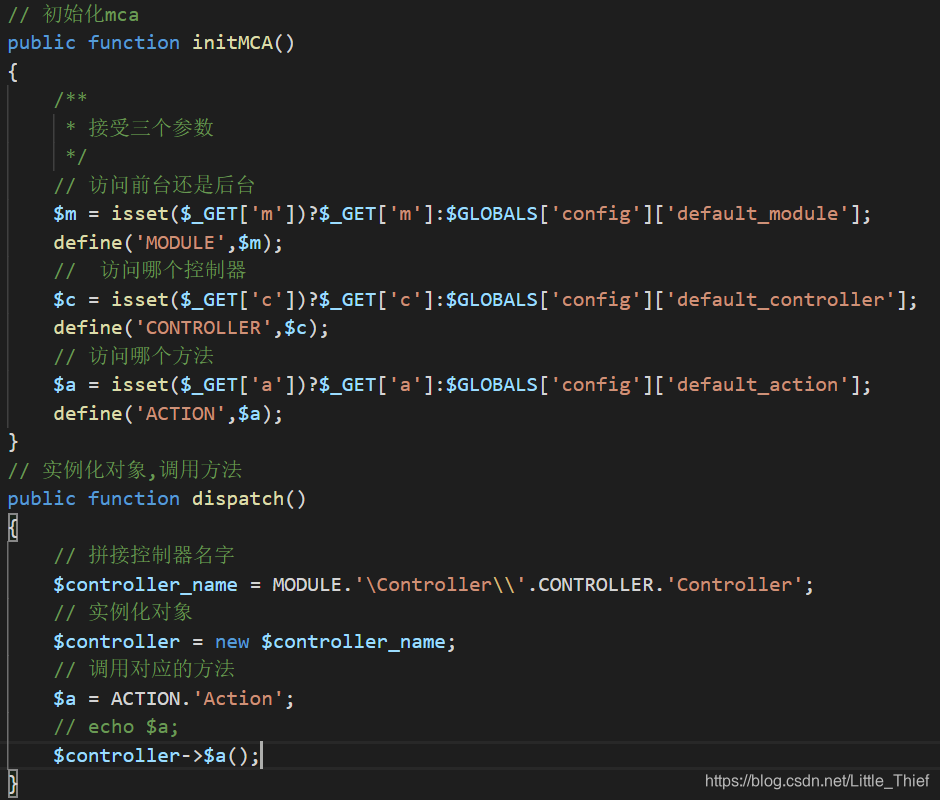The image size is (940, 800).
Task: Click the string '\Controller\\'
Action: [440, 584]
